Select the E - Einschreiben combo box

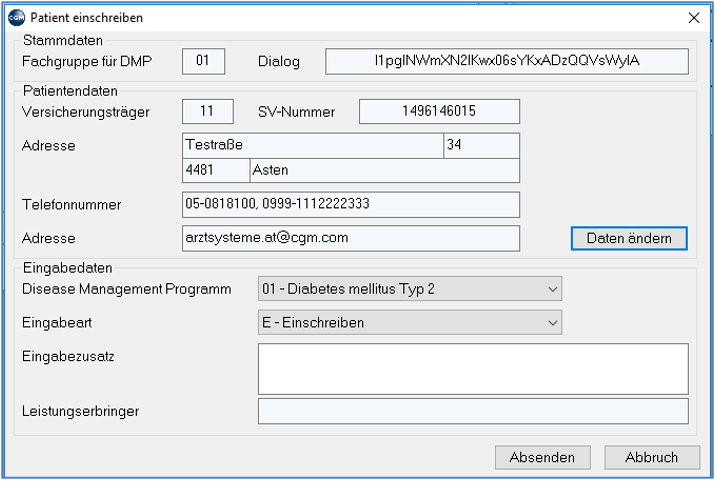tap(409, 323)
